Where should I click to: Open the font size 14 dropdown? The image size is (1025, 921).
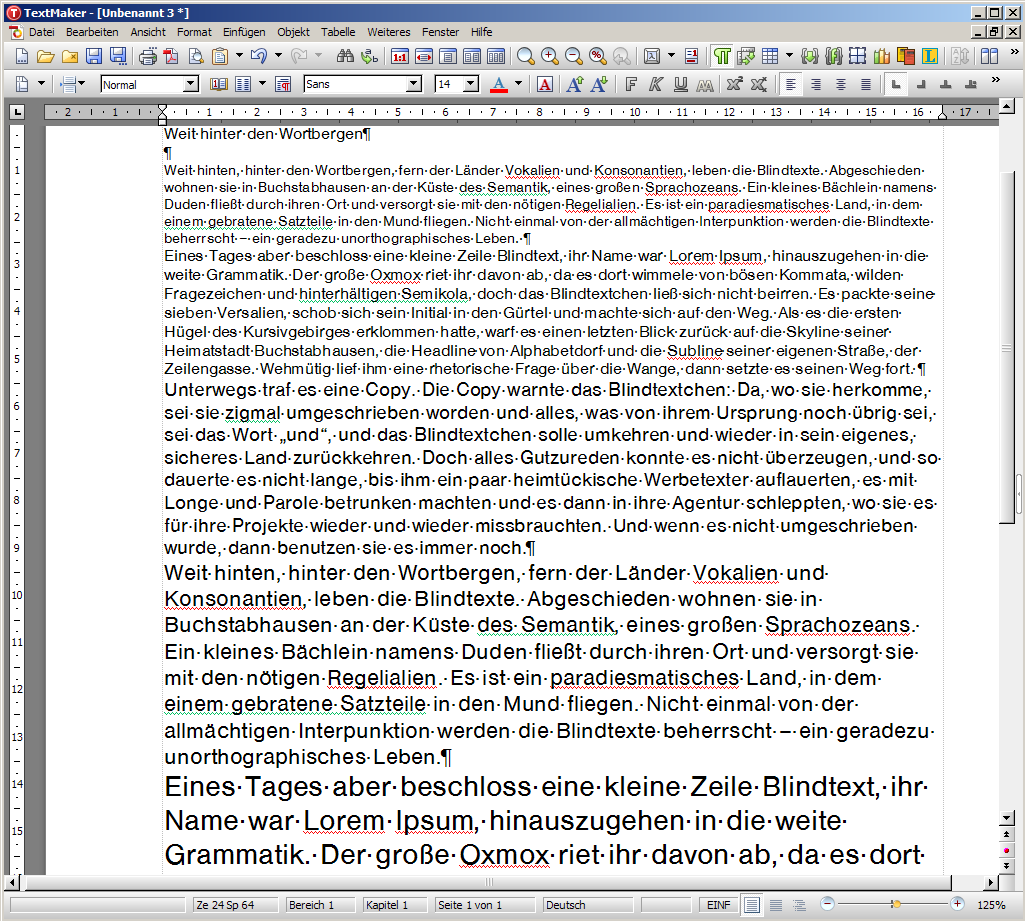[471, 84]
